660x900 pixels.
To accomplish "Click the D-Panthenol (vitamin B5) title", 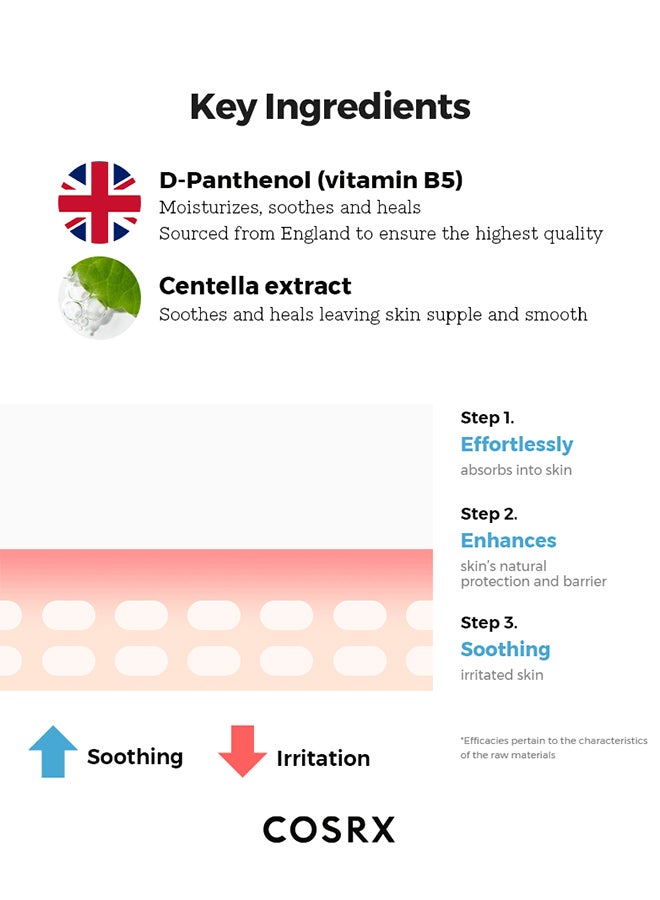I will (311, 180).
